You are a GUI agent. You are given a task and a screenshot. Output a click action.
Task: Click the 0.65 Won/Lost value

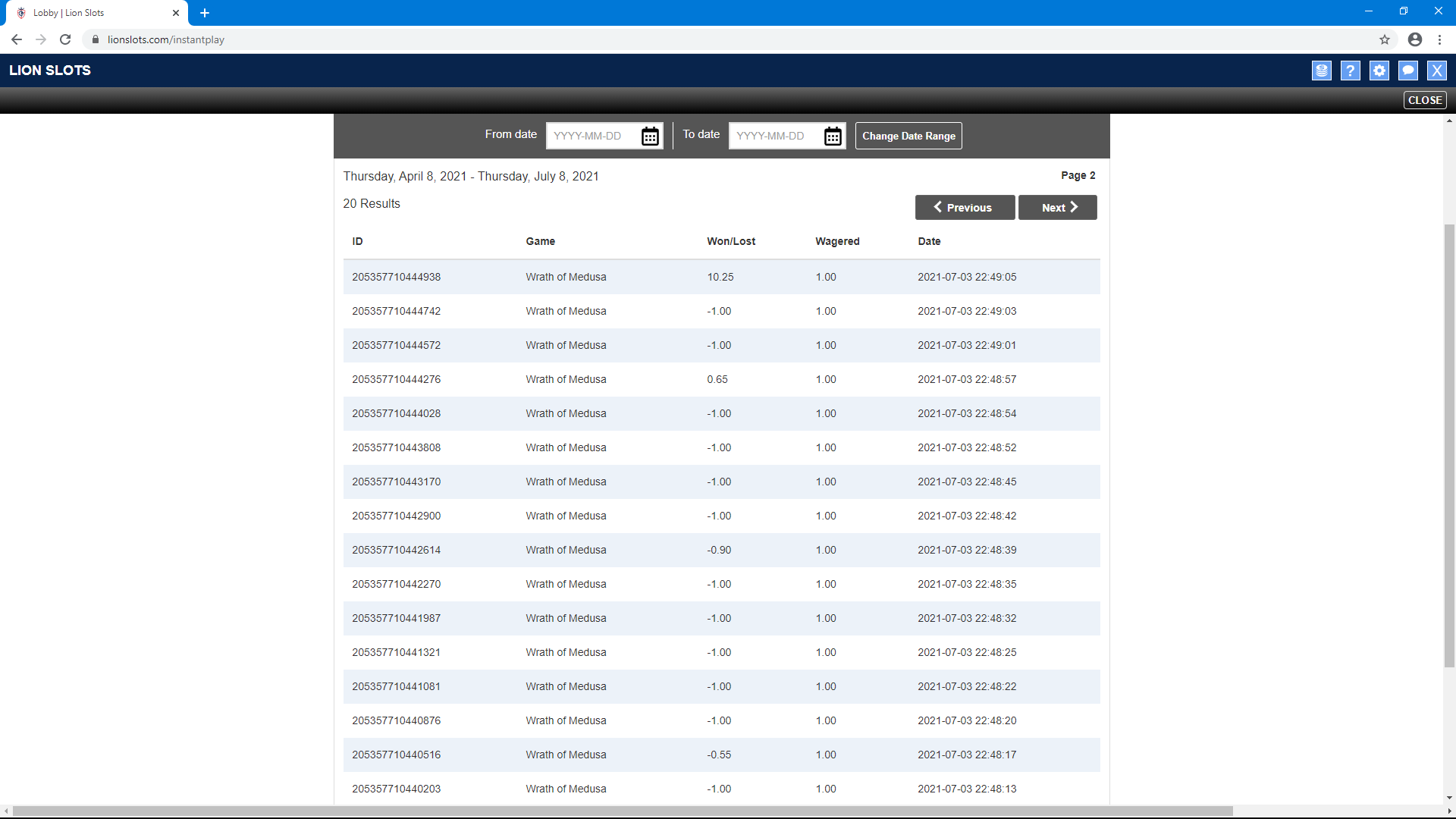click(x=717, y=379)
